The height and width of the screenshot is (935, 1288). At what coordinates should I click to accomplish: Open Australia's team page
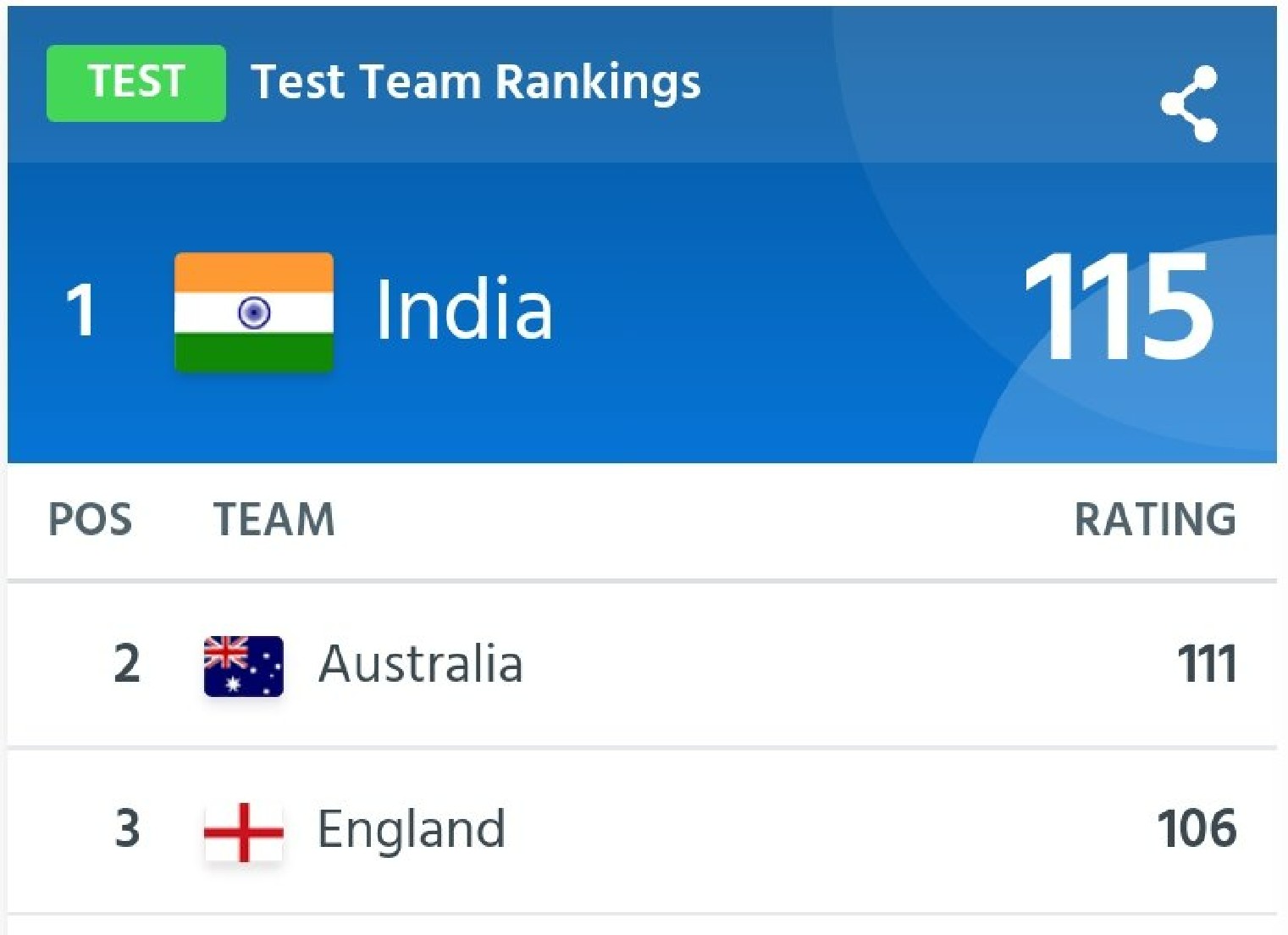tap(421, 666)
